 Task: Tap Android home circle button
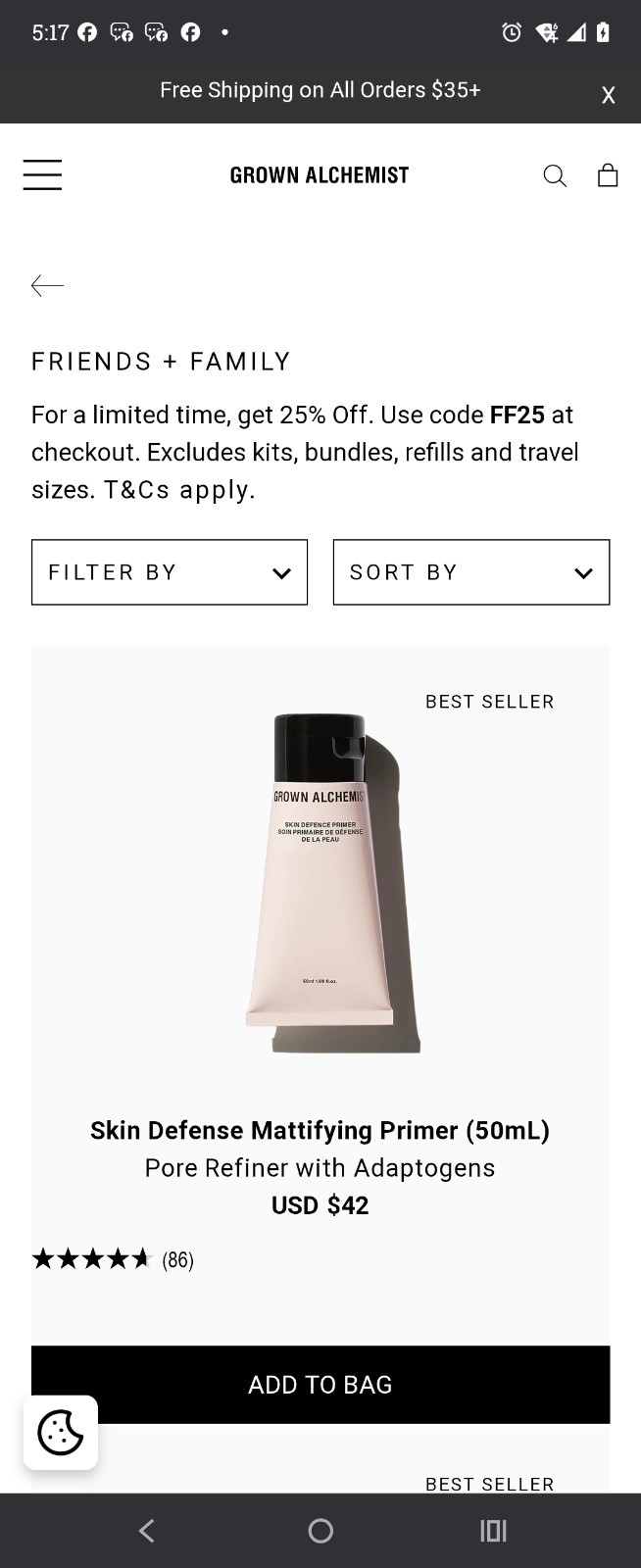click(x=320, y=1531)
